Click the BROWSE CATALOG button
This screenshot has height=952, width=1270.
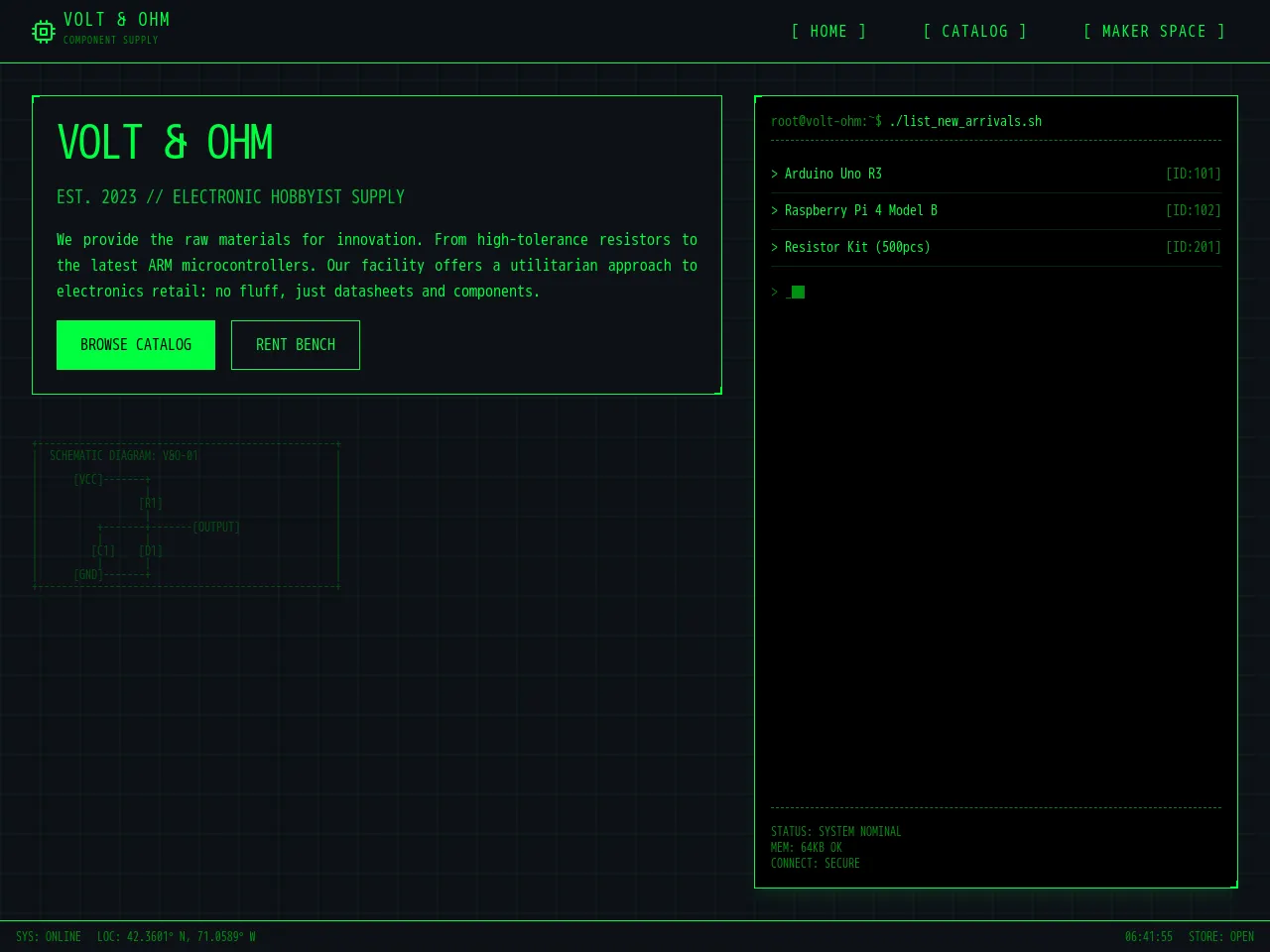[136, 345]
